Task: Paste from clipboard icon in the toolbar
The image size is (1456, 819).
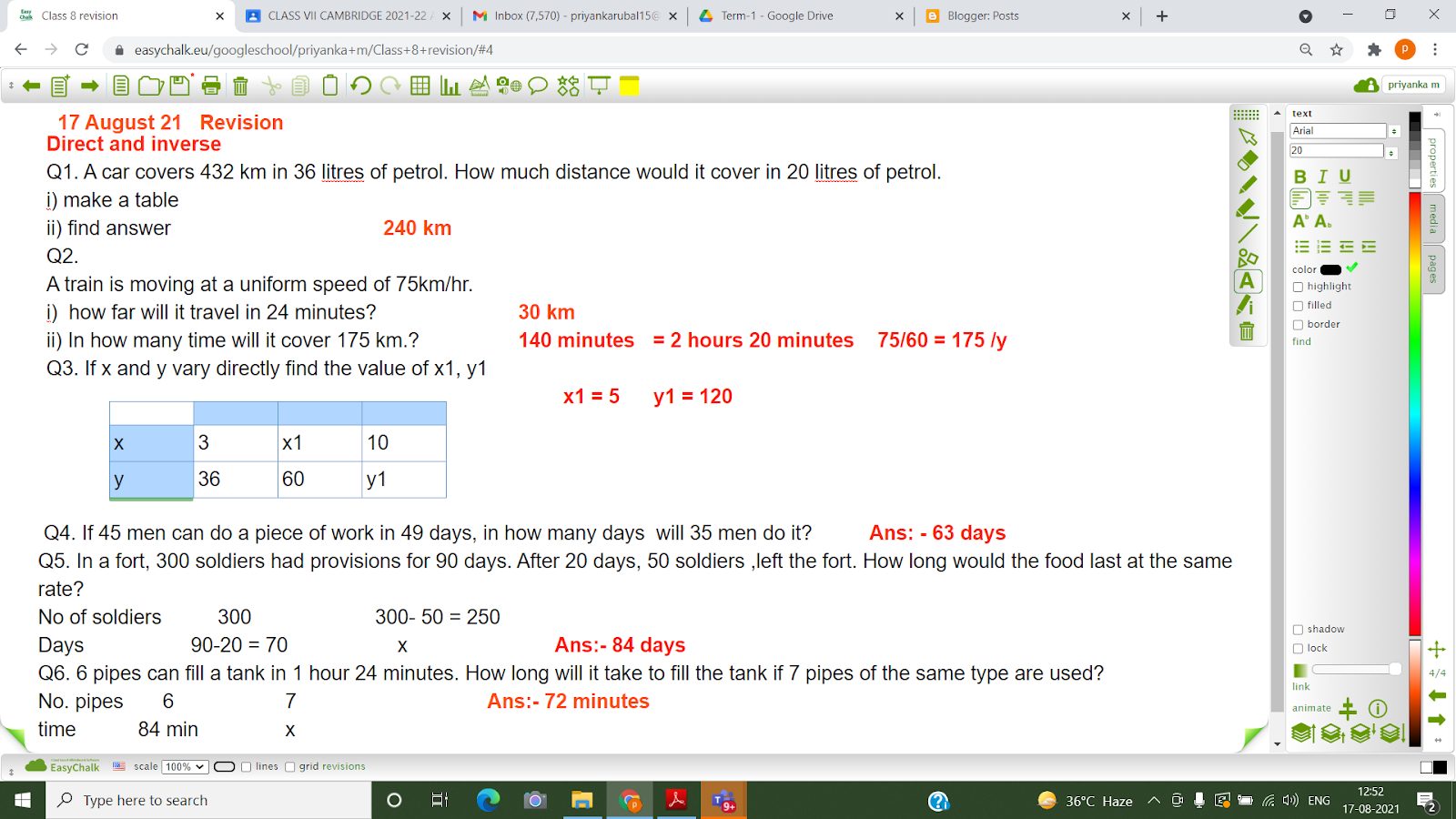Action: pyautogui.click(x=330, y=86)
